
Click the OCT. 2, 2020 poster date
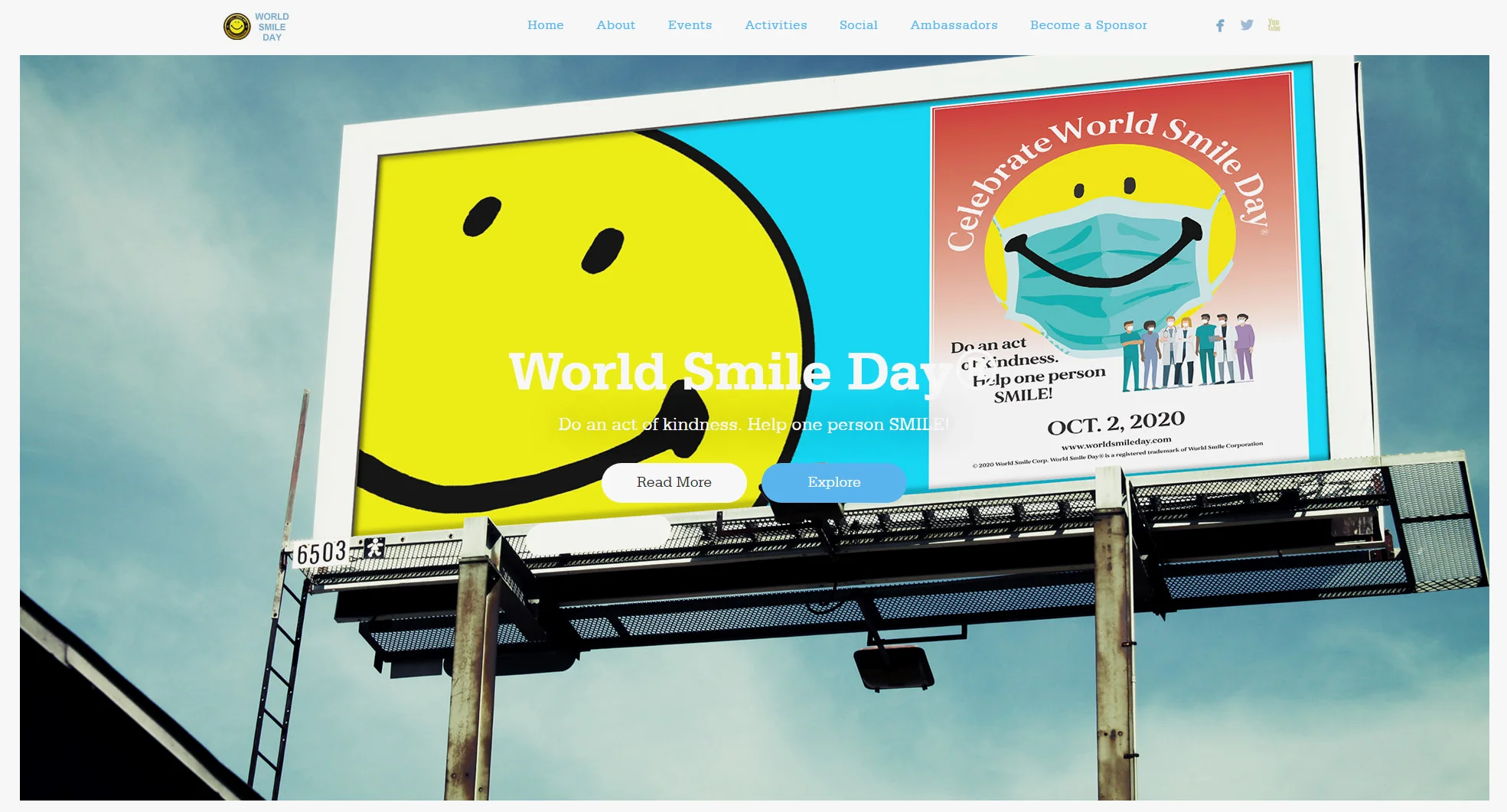tap(1116, 423)
